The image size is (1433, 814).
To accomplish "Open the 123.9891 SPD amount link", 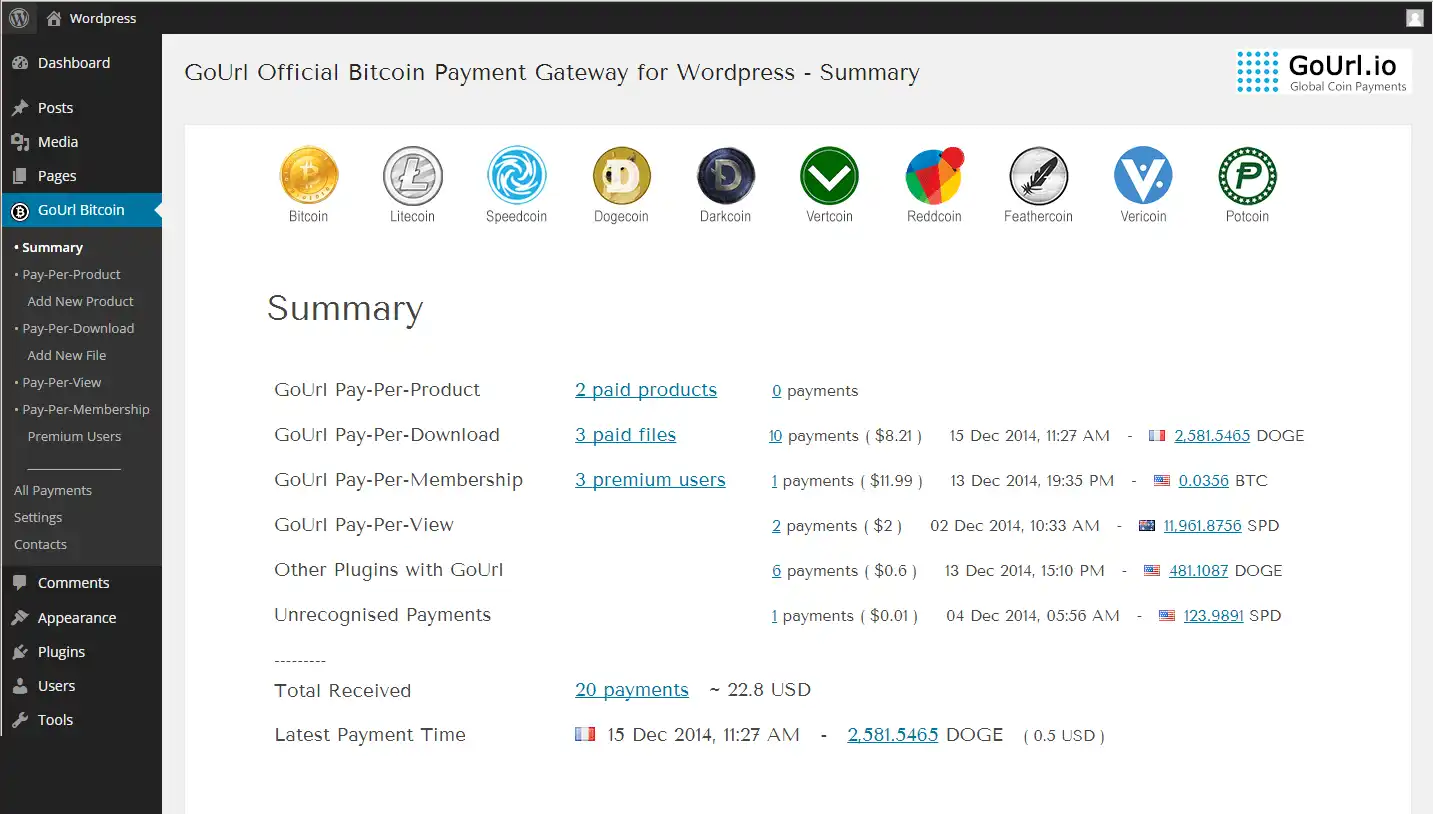I will (1214, 616).
